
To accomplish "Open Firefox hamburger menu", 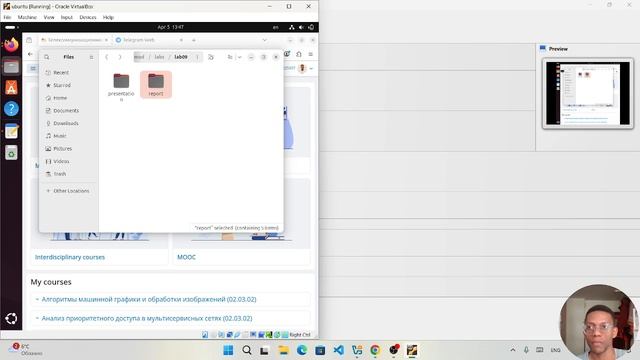I will [x=311, y=54].
